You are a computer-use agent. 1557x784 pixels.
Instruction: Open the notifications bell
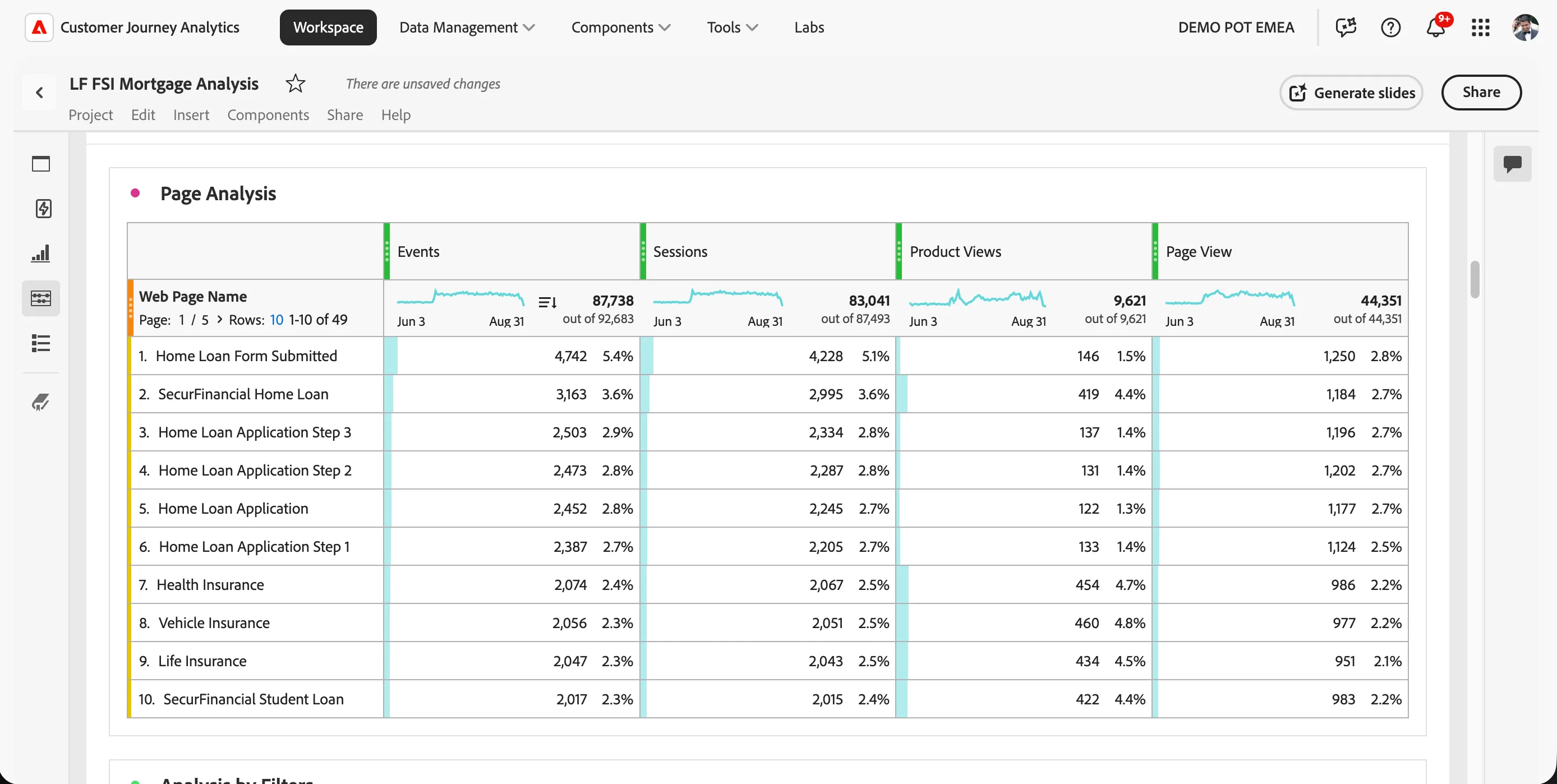(x=1436, y=27)
